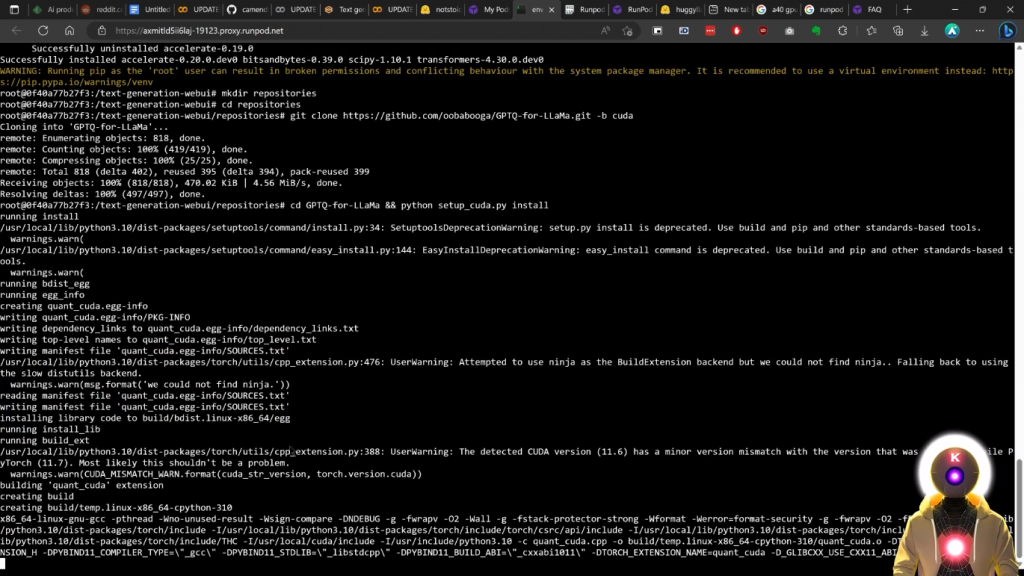
Task: Click the 'running bdist_egg' output line
Action: pyautogui.click(x=44, y=284)
